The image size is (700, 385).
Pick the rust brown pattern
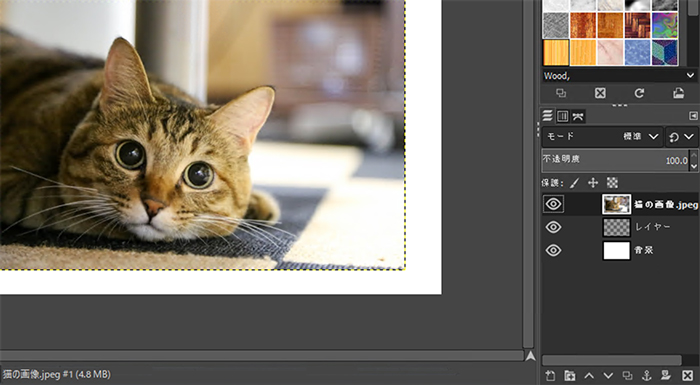583,25
